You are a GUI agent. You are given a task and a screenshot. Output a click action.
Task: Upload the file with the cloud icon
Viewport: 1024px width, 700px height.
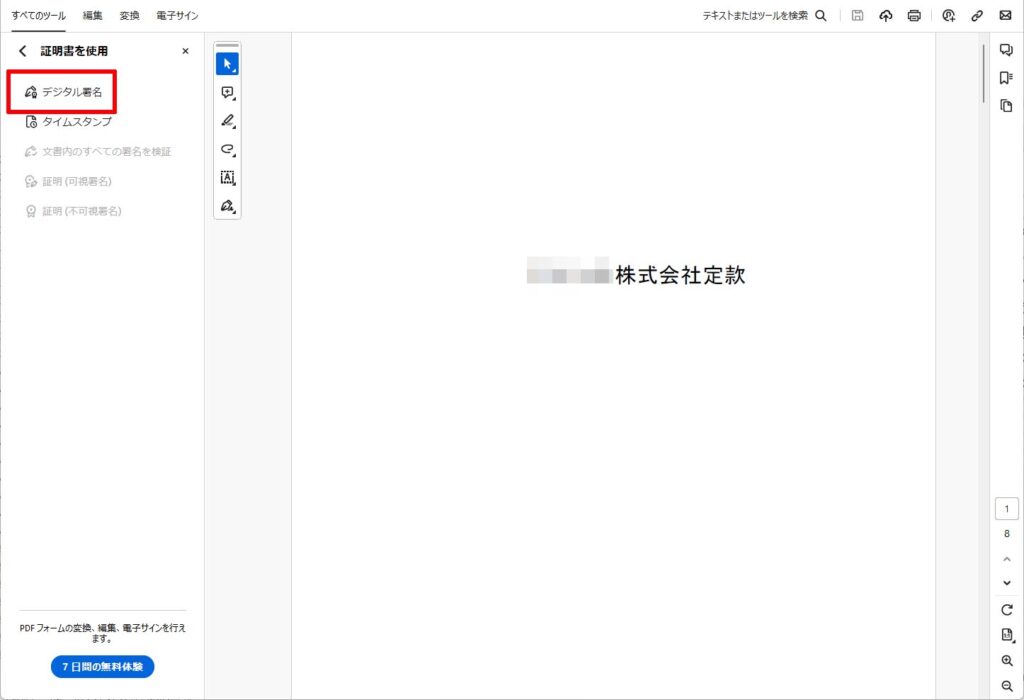coord(886,16)
